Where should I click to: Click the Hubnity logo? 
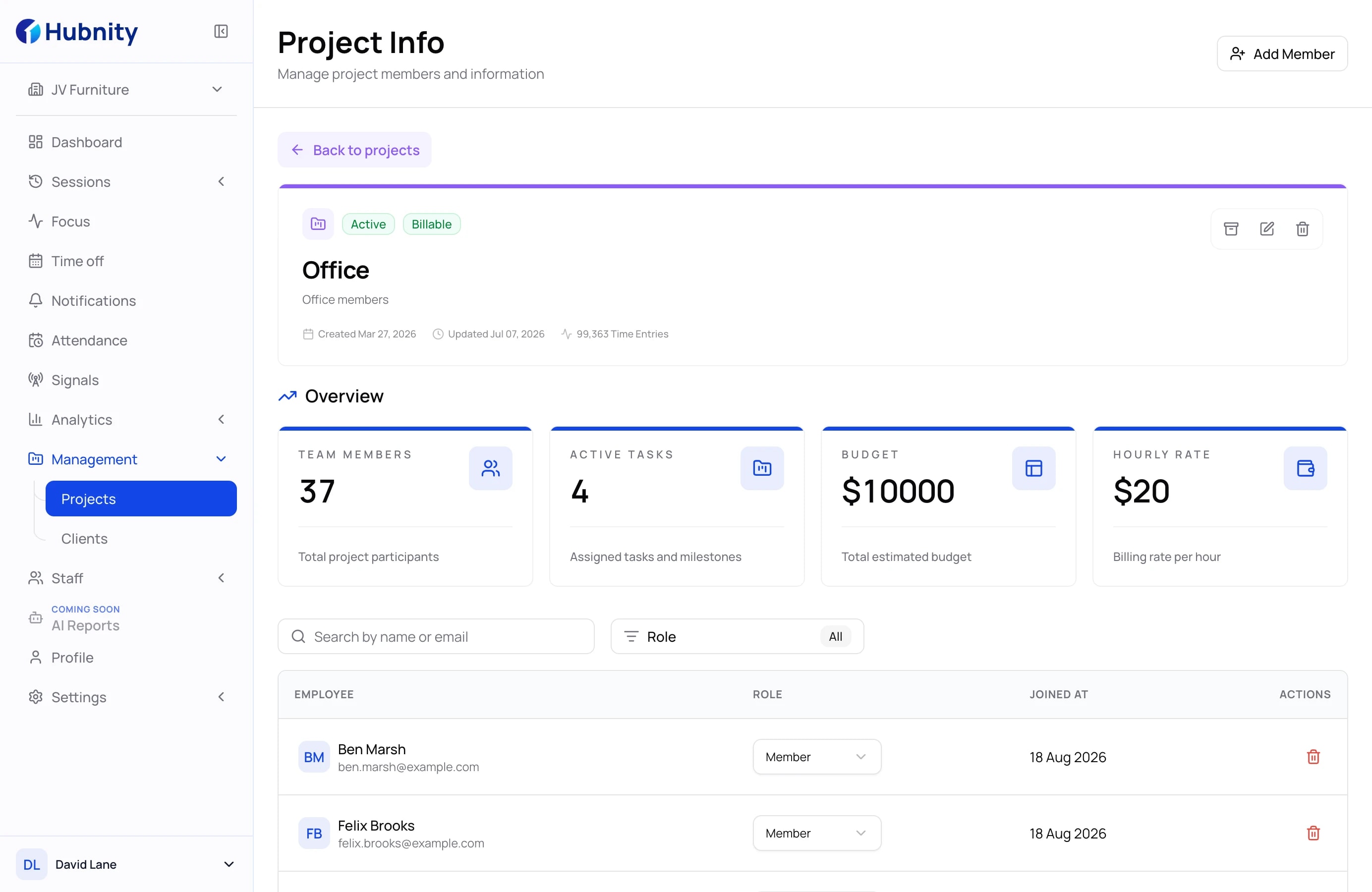77,32
